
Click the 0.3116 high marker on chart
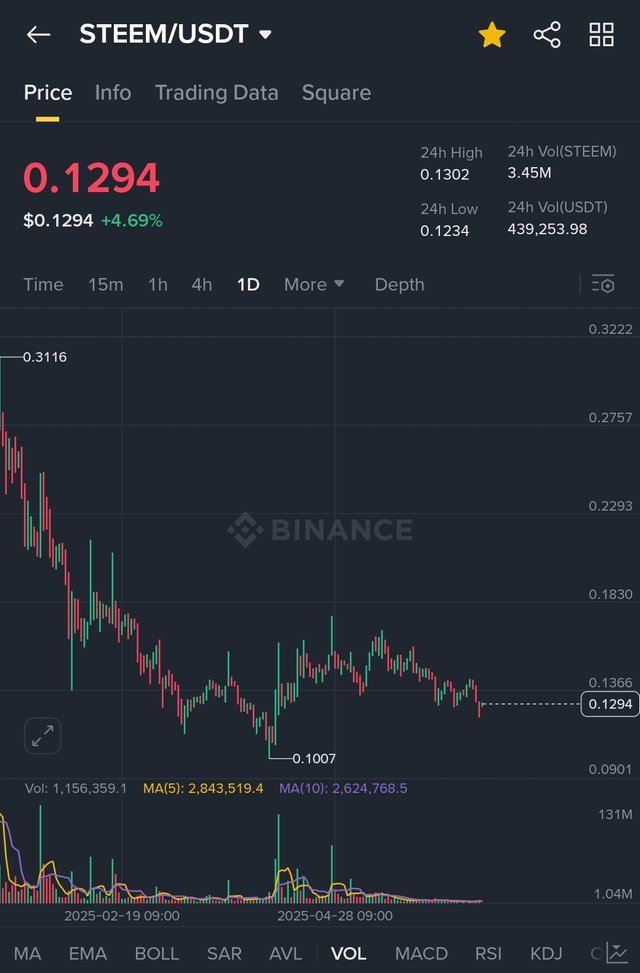point(45,357)
